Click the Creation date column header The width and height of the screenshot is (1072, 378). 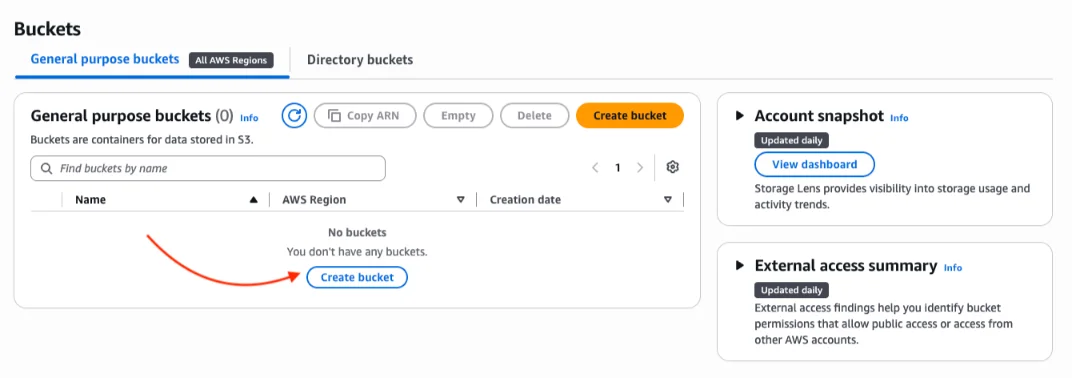pos(525,200)
